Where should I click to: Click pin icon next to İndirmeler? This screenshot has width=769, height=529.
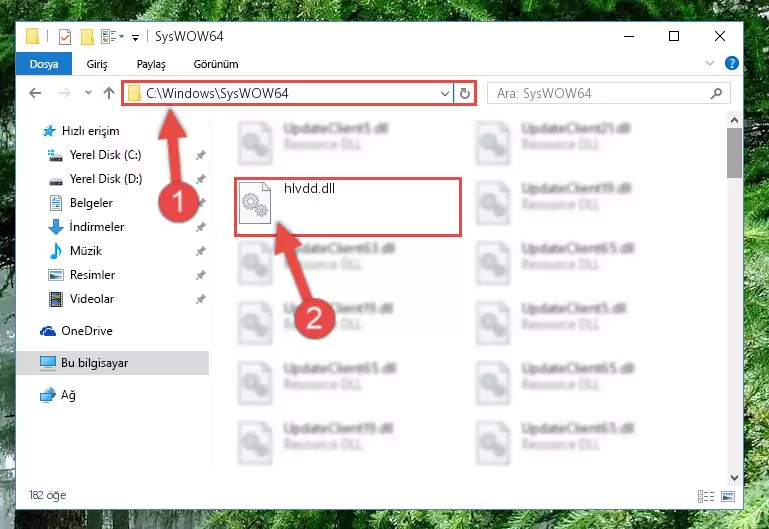point(201,227)
